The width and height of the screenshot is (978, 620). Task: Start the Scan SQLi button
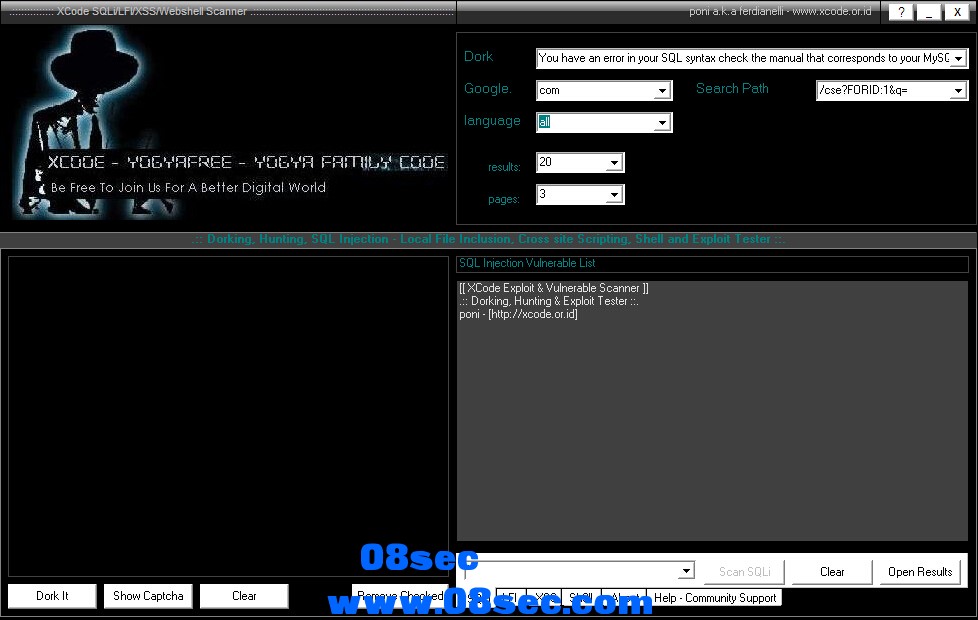point(744,571)
